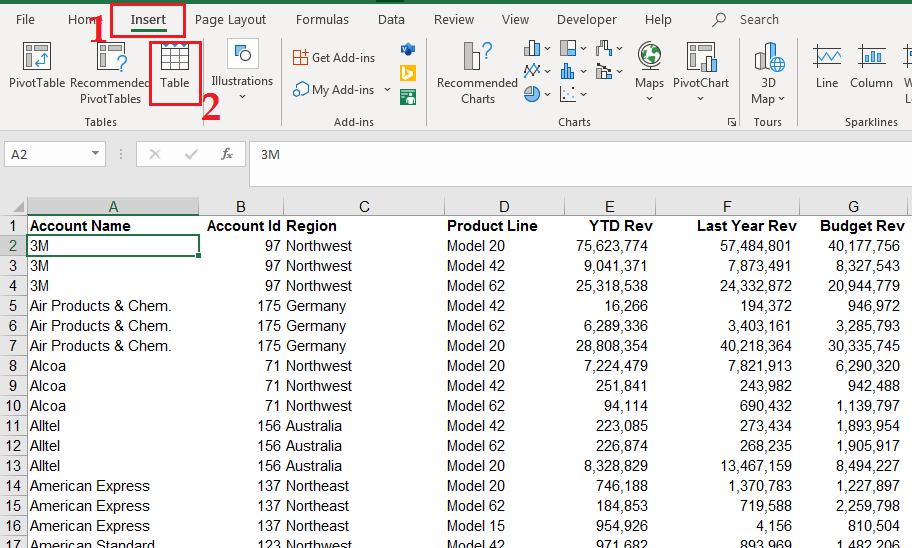Switch to the Review tab
The image size is (912, 548).
pyautogui.click(x=454, y=19)
